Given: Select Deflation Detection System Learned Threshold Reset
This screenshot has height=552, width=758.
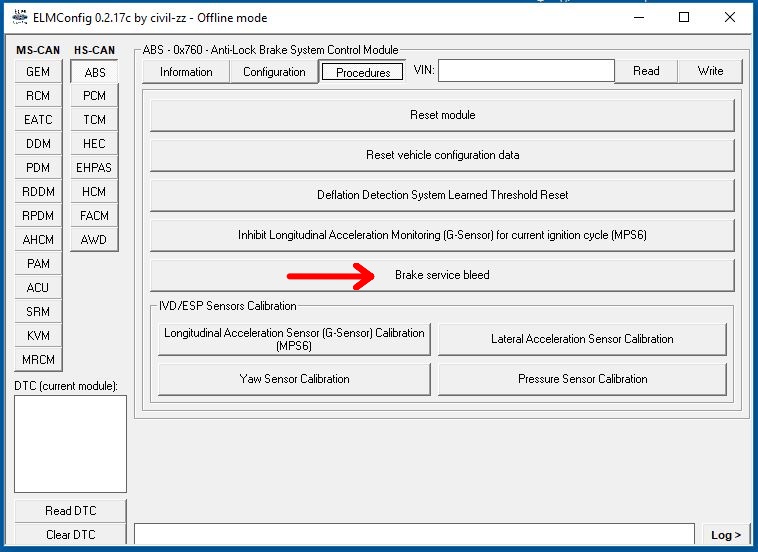Looking at the screenshot, I should coord(442,195).
